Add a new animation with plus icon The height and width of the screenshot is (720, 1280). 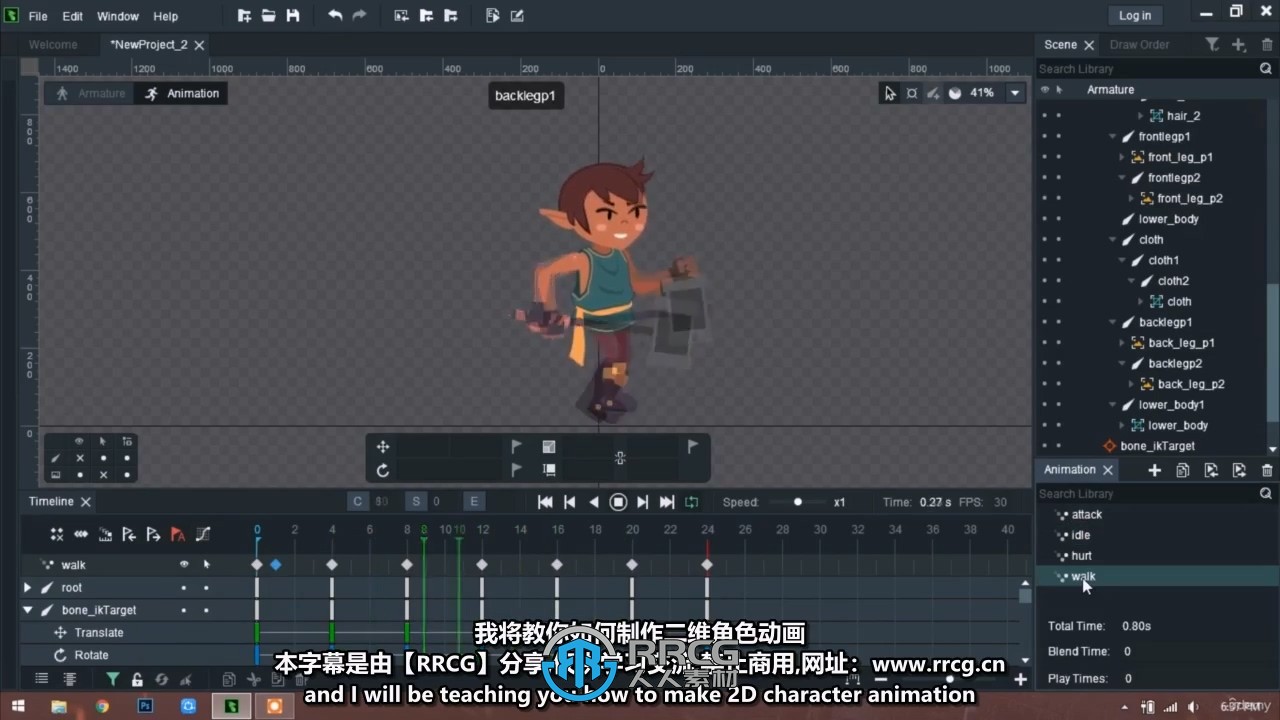[x=1154, y=470]
